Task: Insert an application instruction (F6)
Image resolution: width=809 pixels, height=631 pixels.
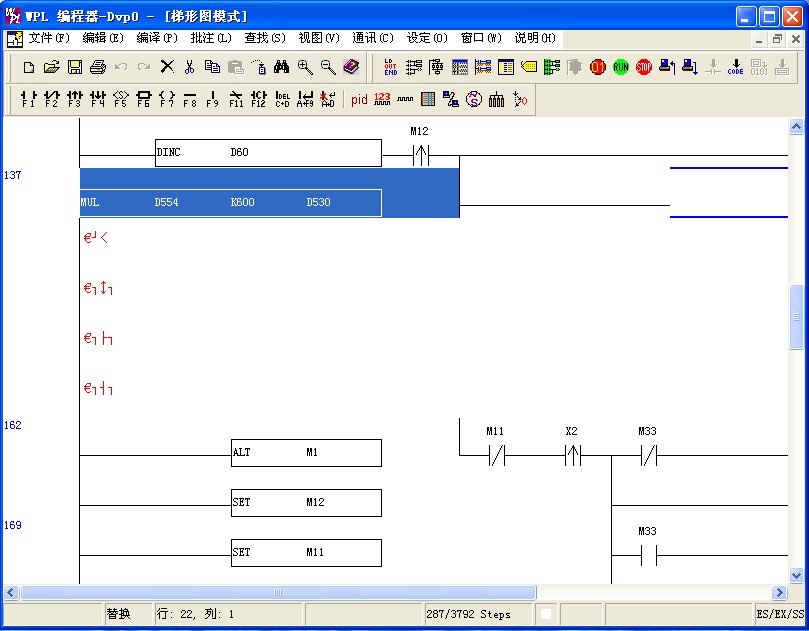Action: (143, 99)
